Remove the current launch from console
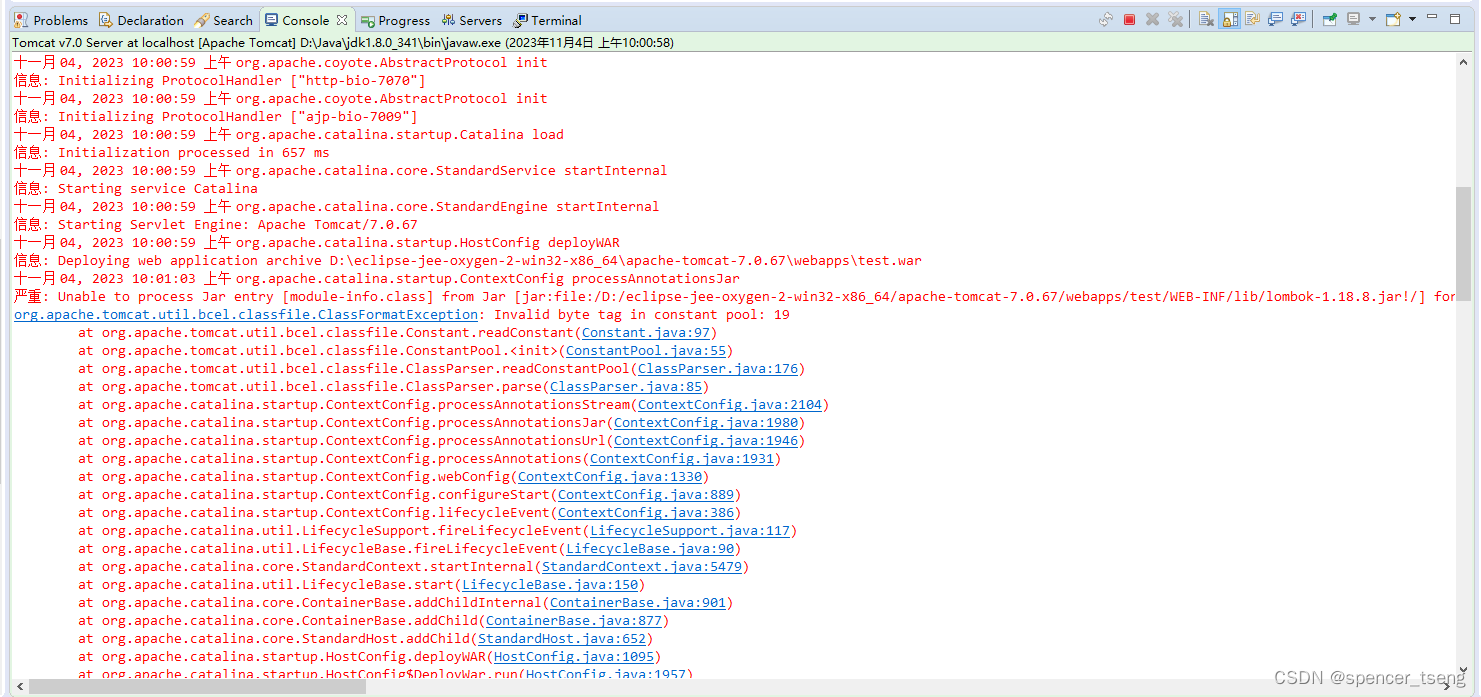The width and height of the screenshot is (1481, 697). (x=1154, y=19)
